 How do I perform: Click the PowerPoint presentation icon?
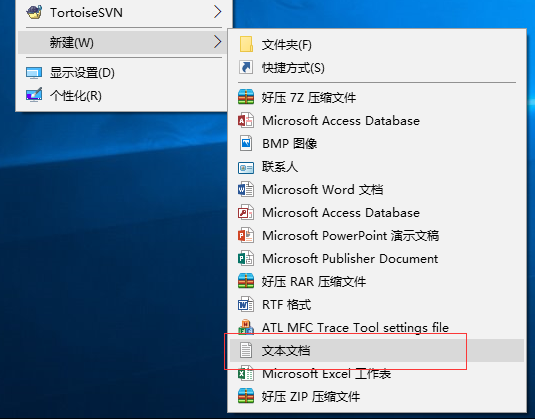click(246, 235)
